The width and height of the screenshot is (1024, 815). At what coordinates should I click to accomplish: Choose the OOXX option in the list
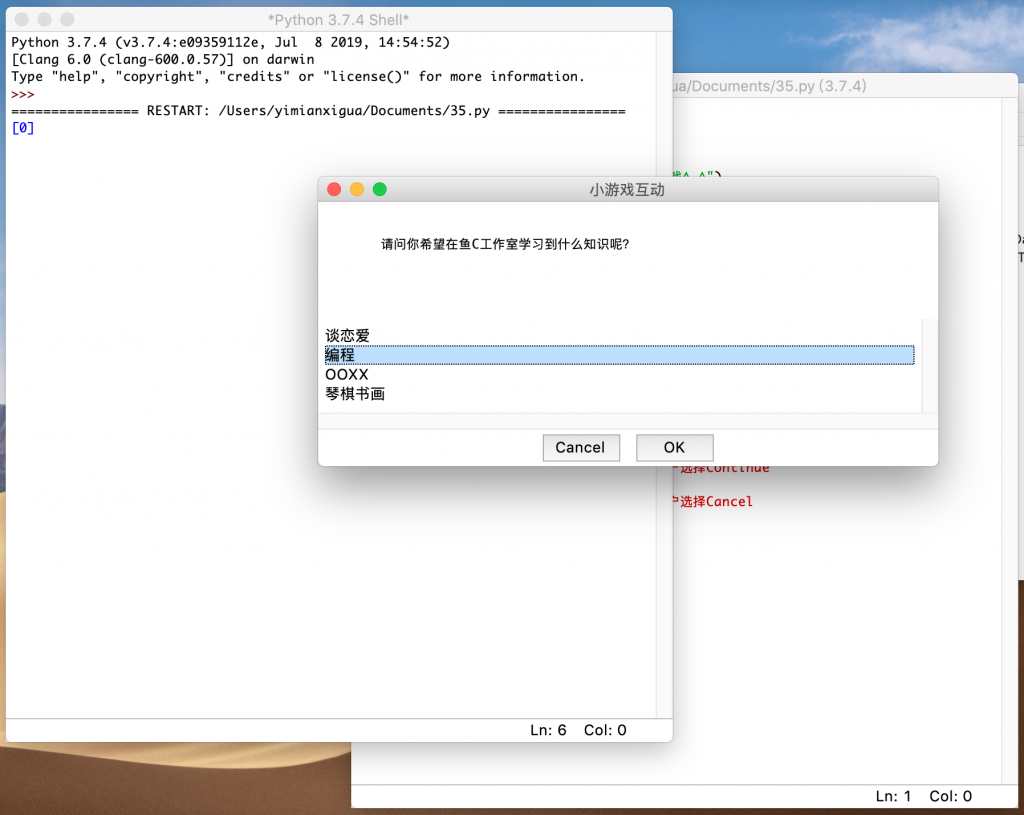coord(347,374)
